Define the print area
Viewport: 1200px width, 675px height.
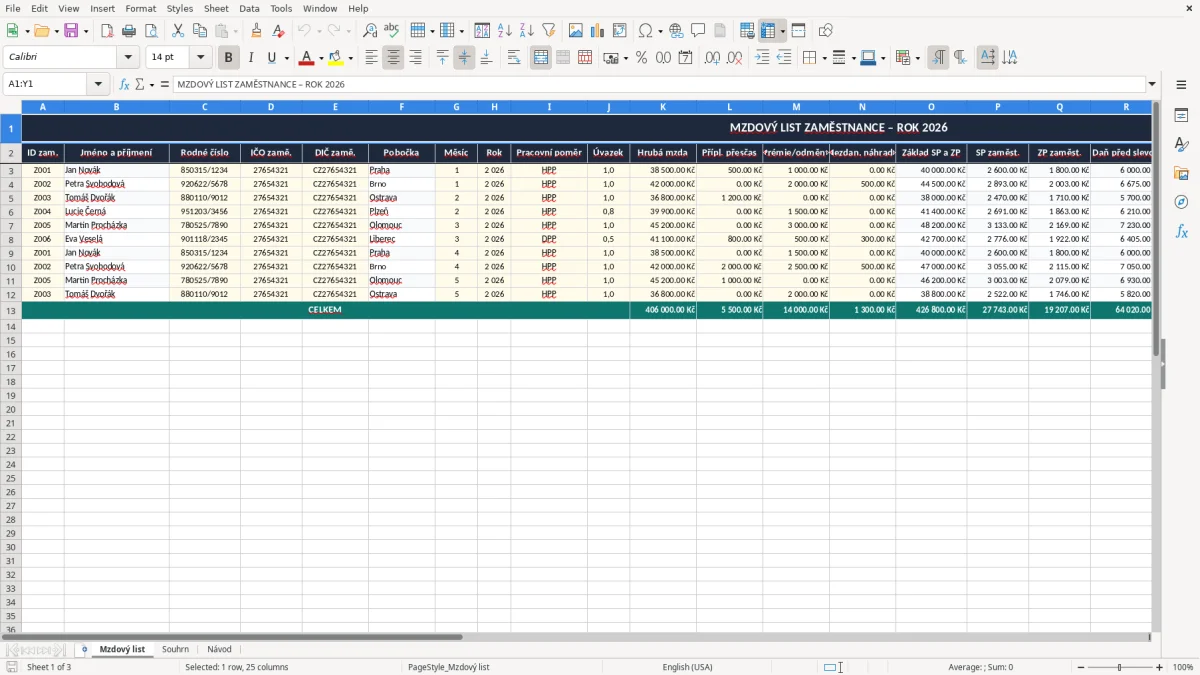[x=747, y=31]
